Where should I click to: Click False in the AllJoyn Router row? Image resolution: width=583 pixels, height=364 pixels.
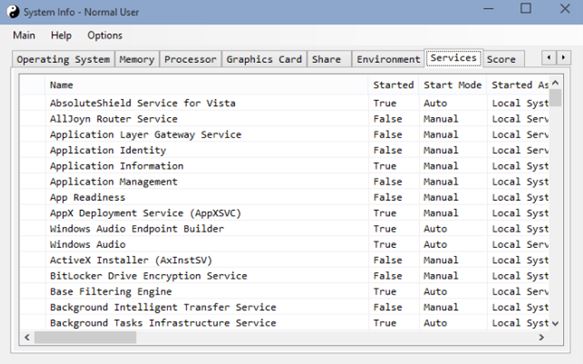coord(388,119)
